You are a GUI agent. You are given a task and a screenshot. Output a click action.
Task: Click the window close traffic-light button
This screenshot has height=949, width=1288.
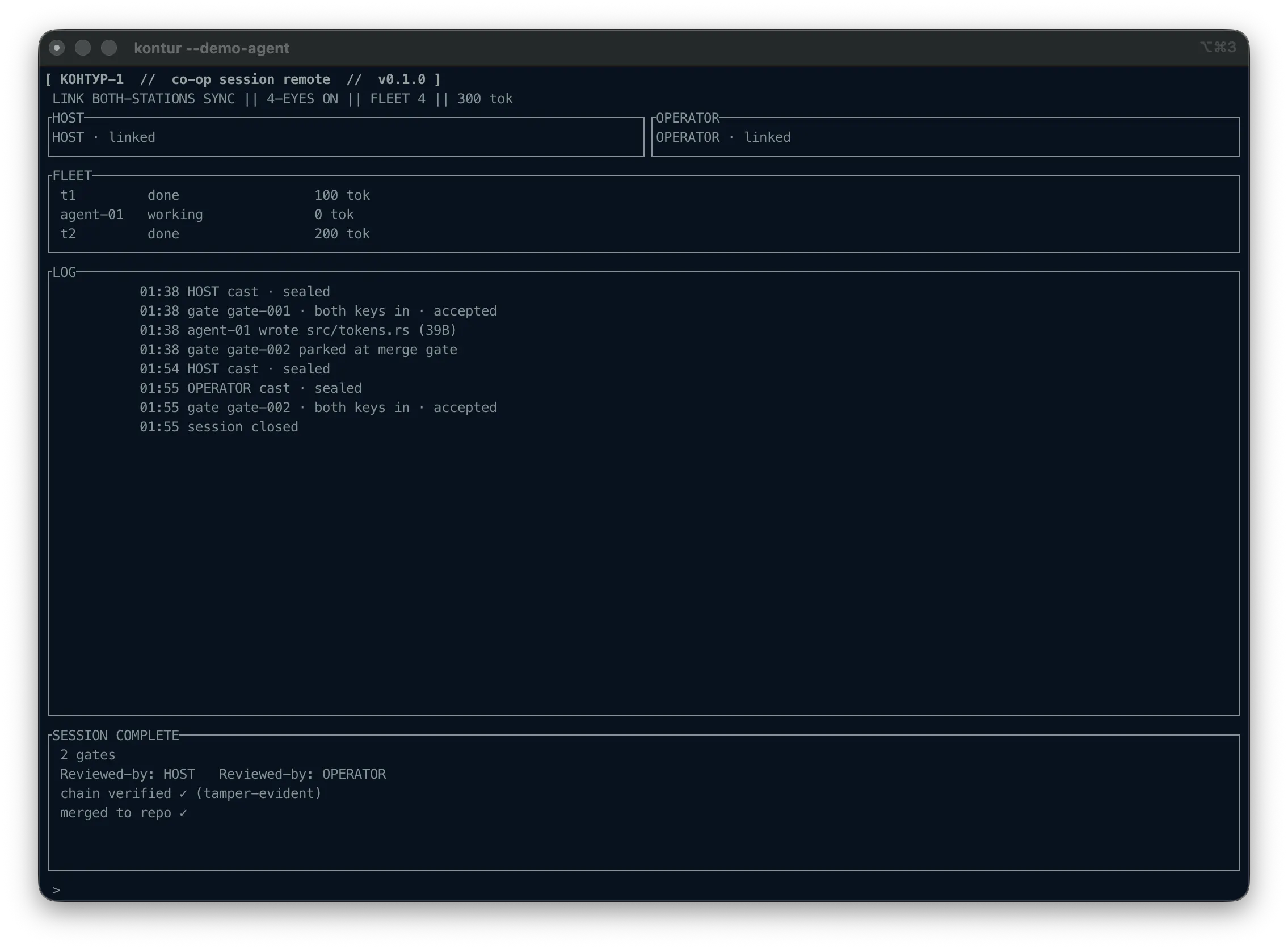coord(57,48)
